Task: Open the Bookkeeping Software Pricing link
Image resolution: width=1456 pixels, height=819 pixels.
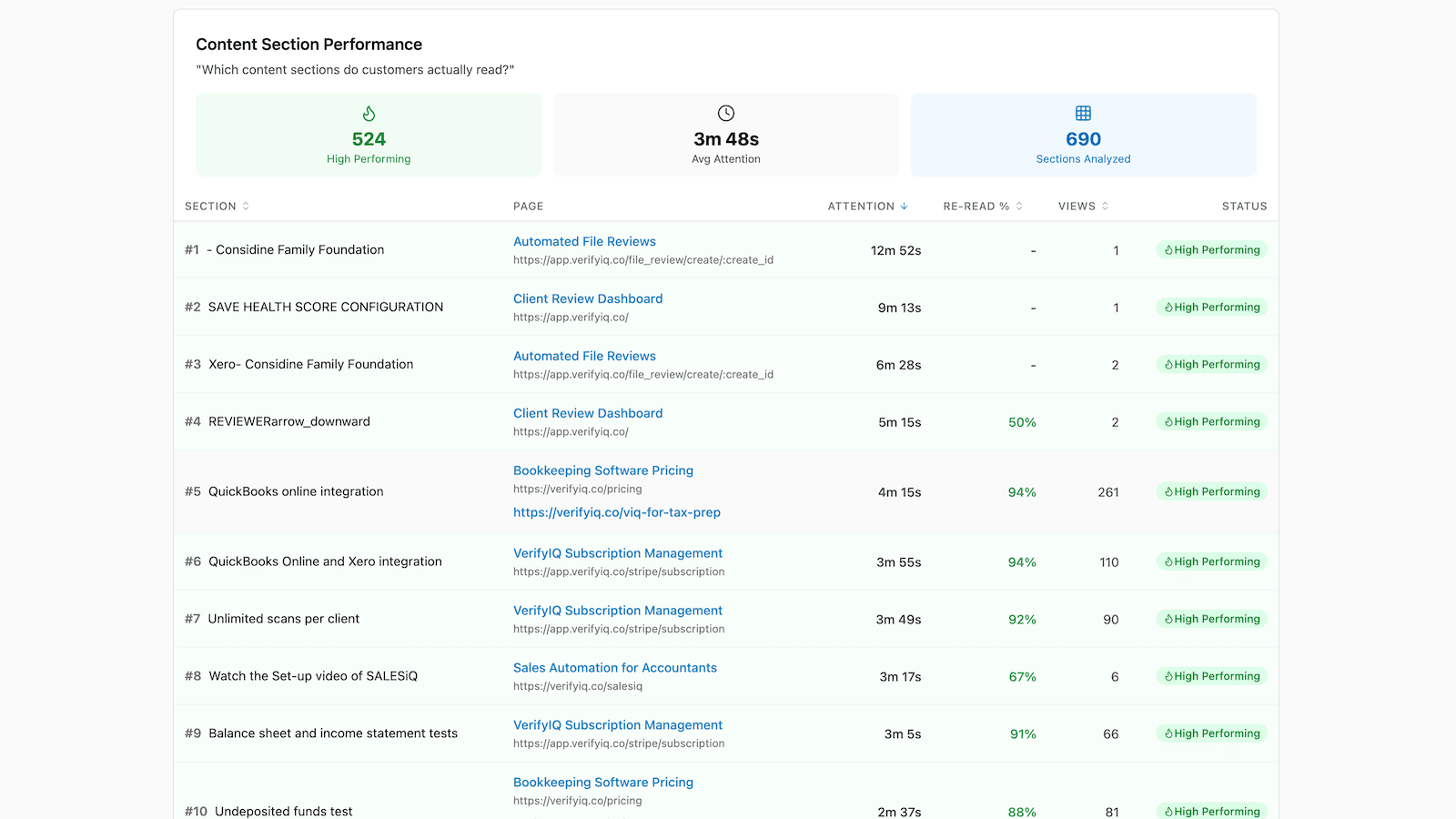Action: tap(603, 470)
